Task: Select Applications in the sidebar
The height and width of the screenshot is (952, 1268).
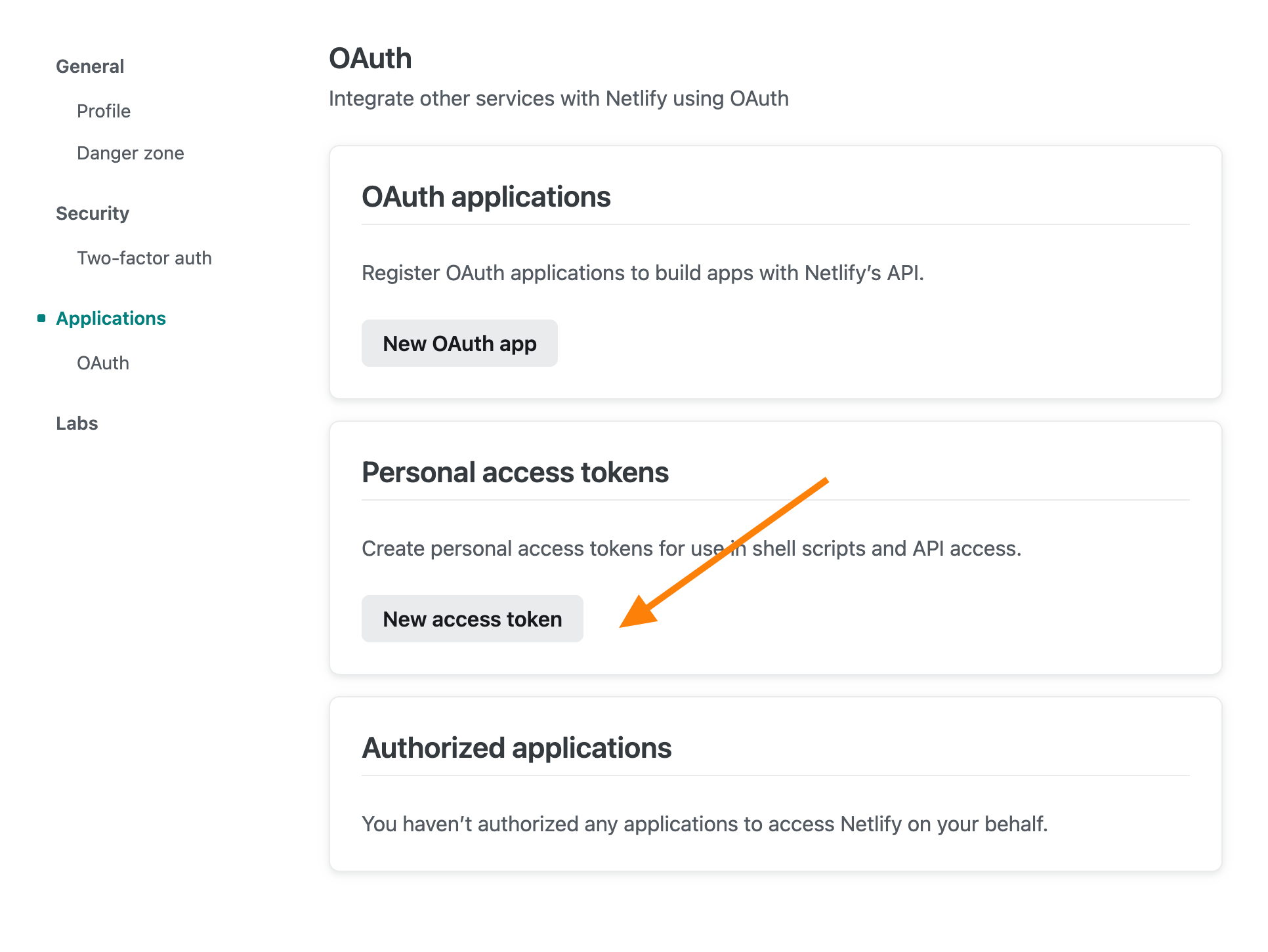Action: click(111, 318)
